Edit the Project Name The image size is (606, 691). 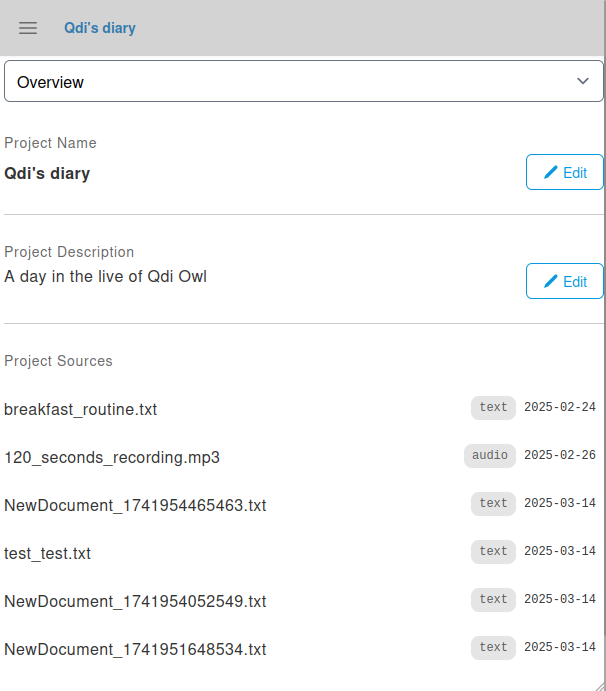tap(564, 172)
